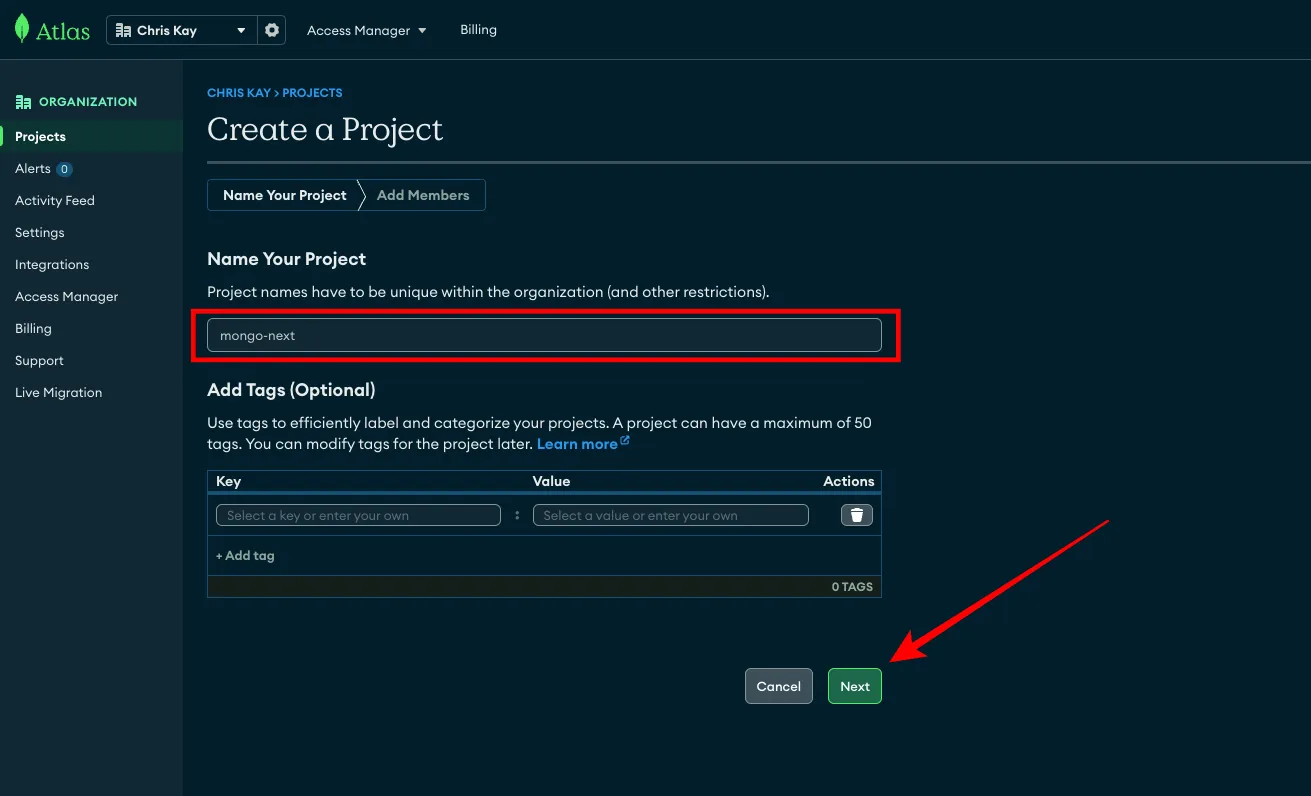Click the green Next button
Screen dimensions: 1311x796
(855, 686)
